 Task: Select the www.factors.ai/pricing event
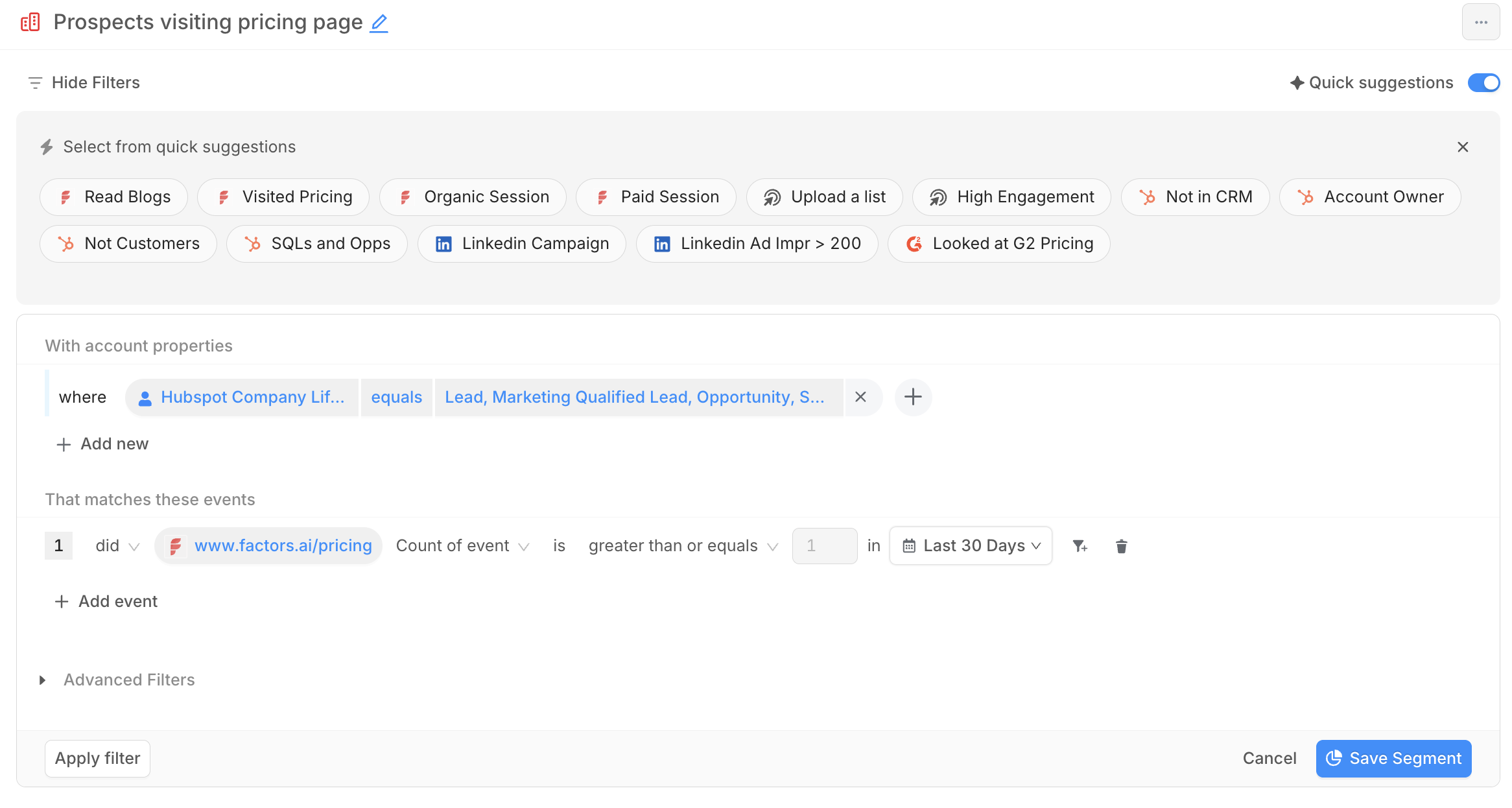(x=268, y=546)
